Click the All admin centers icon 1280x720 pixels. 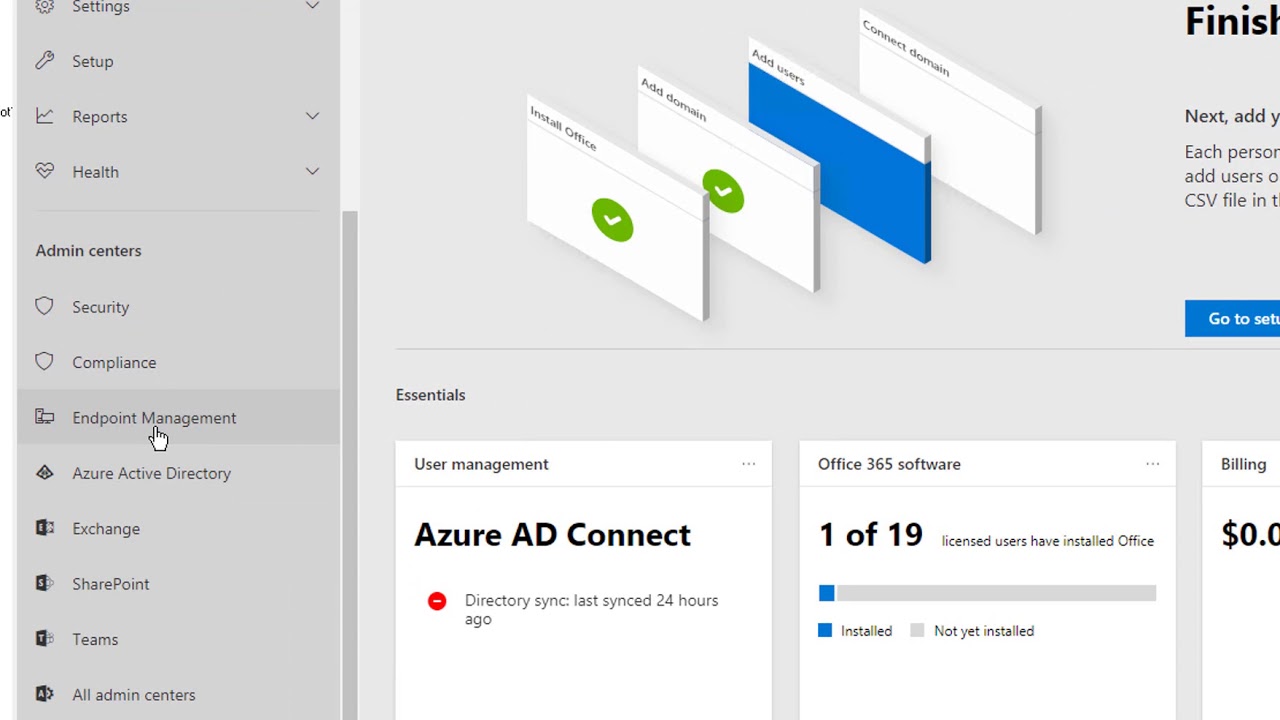click(x=45, y=694)
